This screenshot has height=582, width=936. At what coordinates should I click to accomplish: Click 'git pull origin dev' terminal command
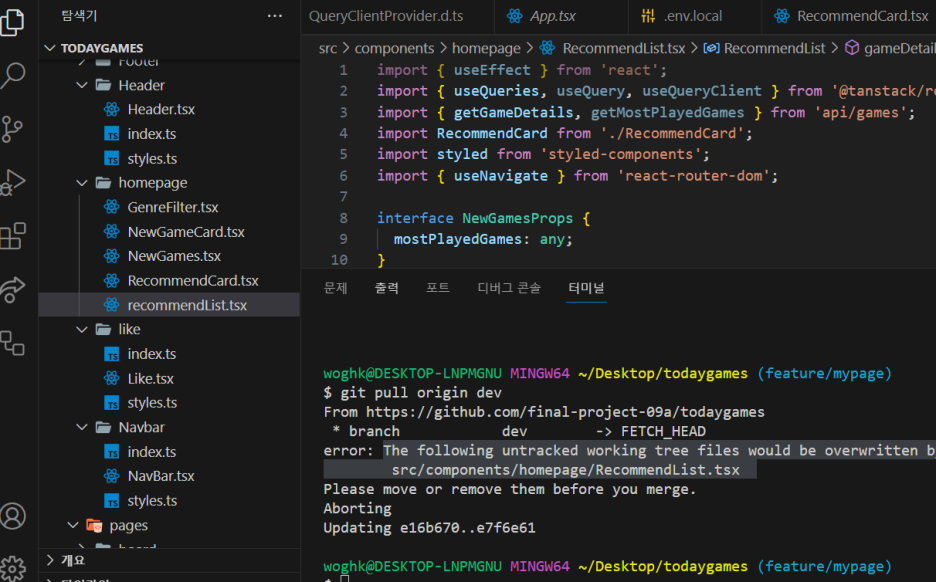421,393
